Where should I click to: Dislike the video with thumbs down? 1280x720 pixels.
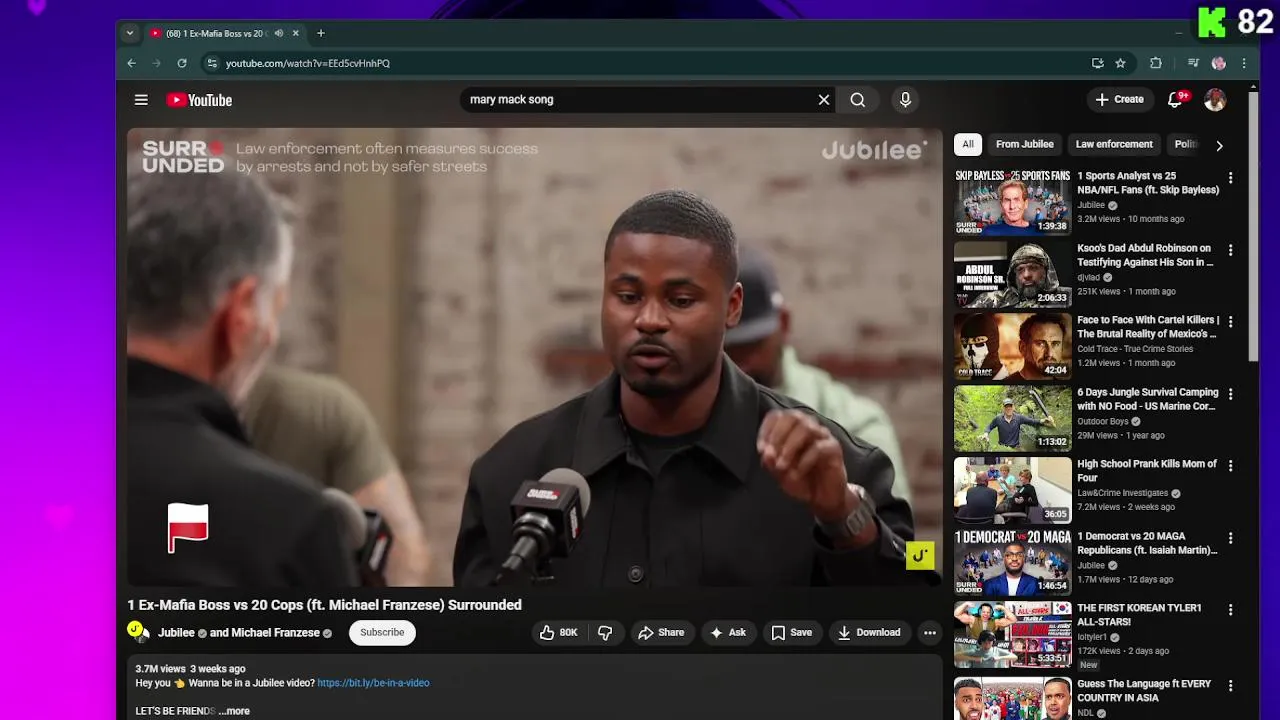pyautogui.click(x=605, y=632)
